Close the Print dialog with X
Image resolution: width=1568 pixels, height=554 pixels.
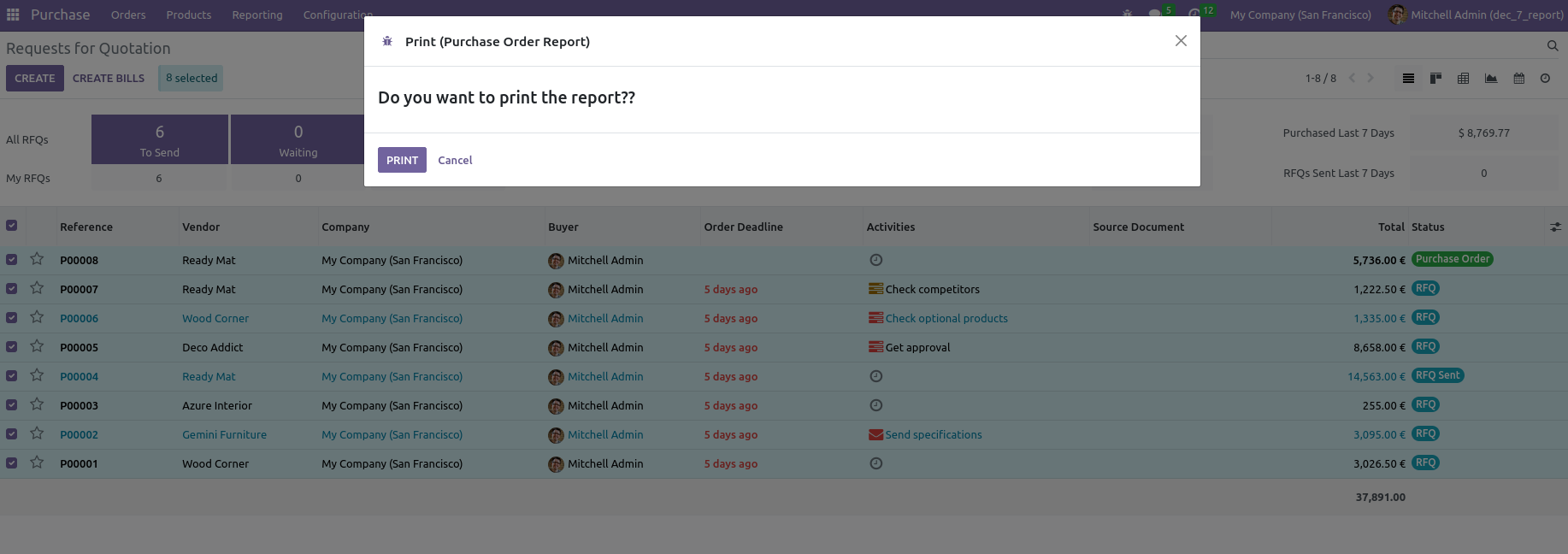coord(1181,41)
